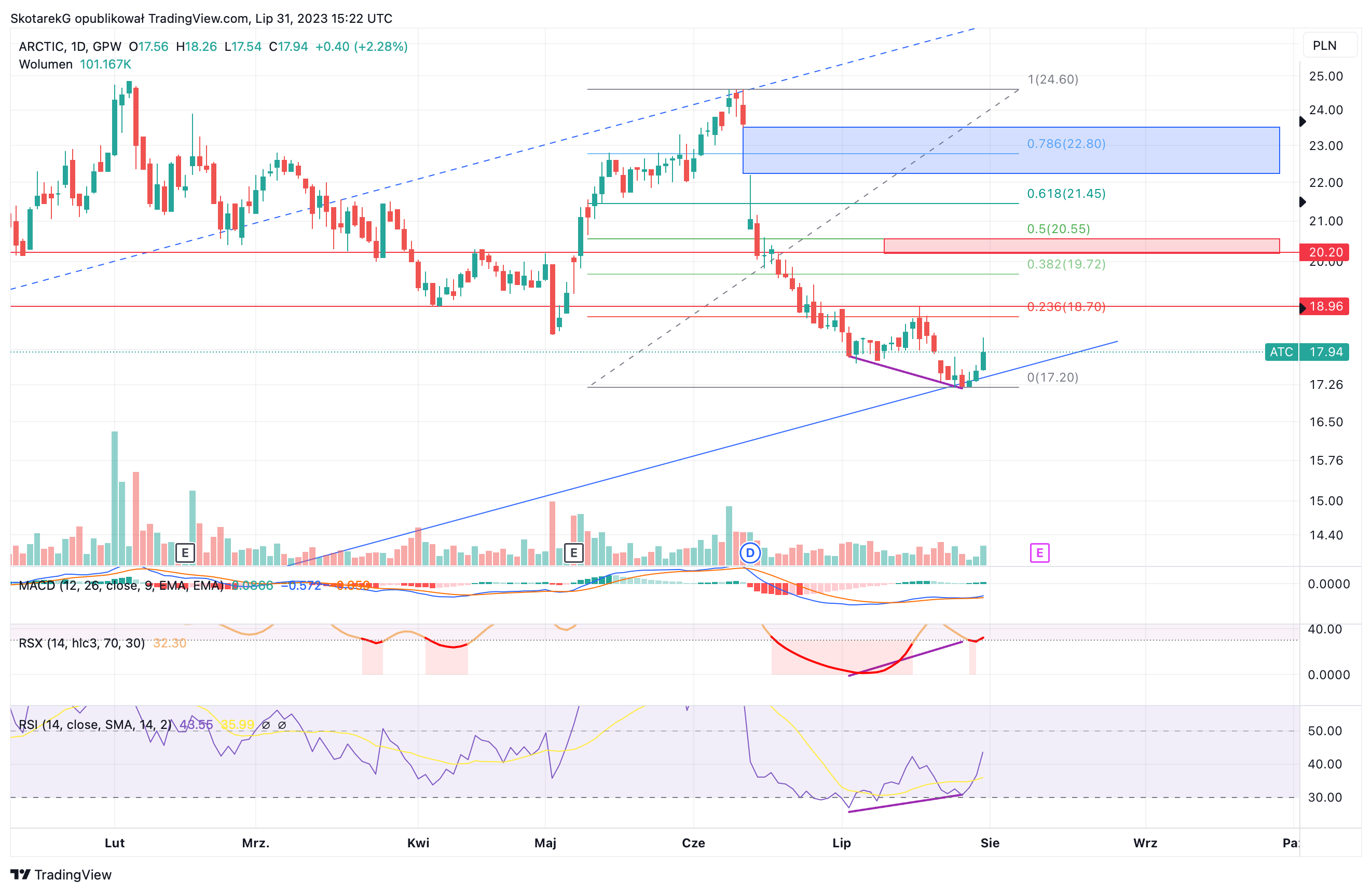Click the 1(24.60) Fibonacci top label
1372x893 pixels.
1053,79
